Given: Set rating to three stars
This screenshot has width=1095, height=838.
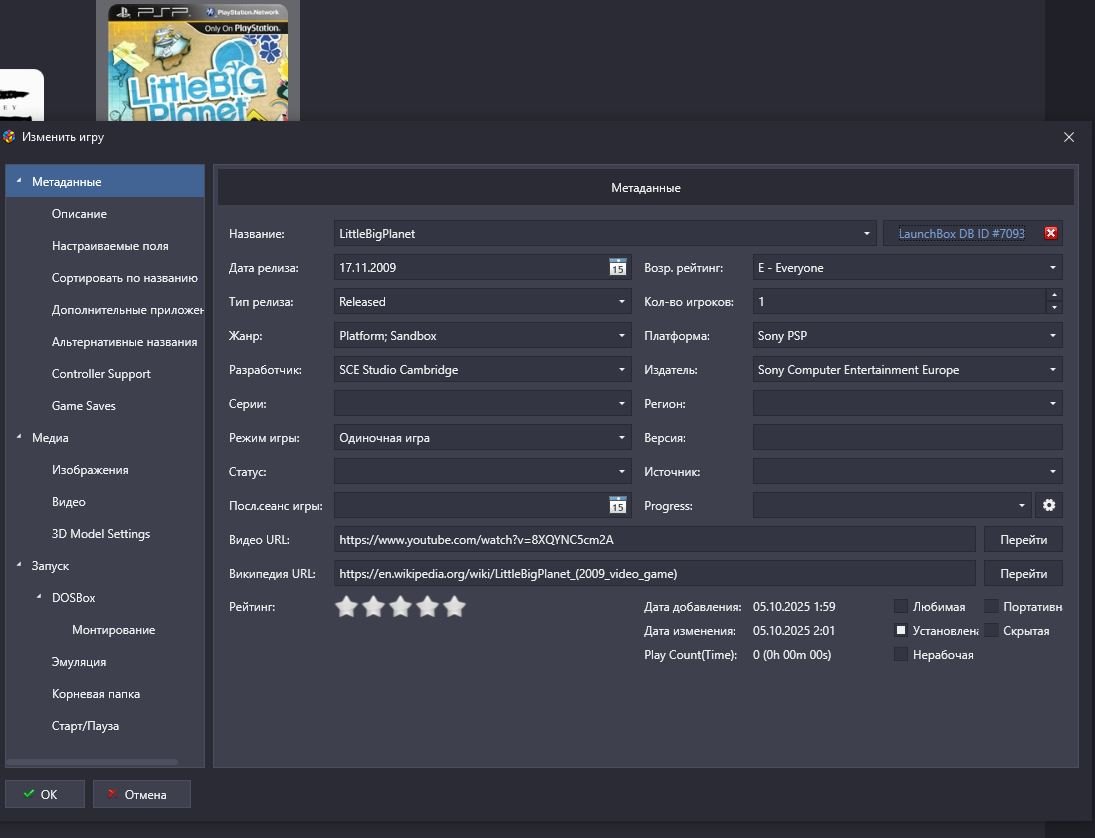Looking at the screenshot, I should pyautogui.click(x=400, y=607).
